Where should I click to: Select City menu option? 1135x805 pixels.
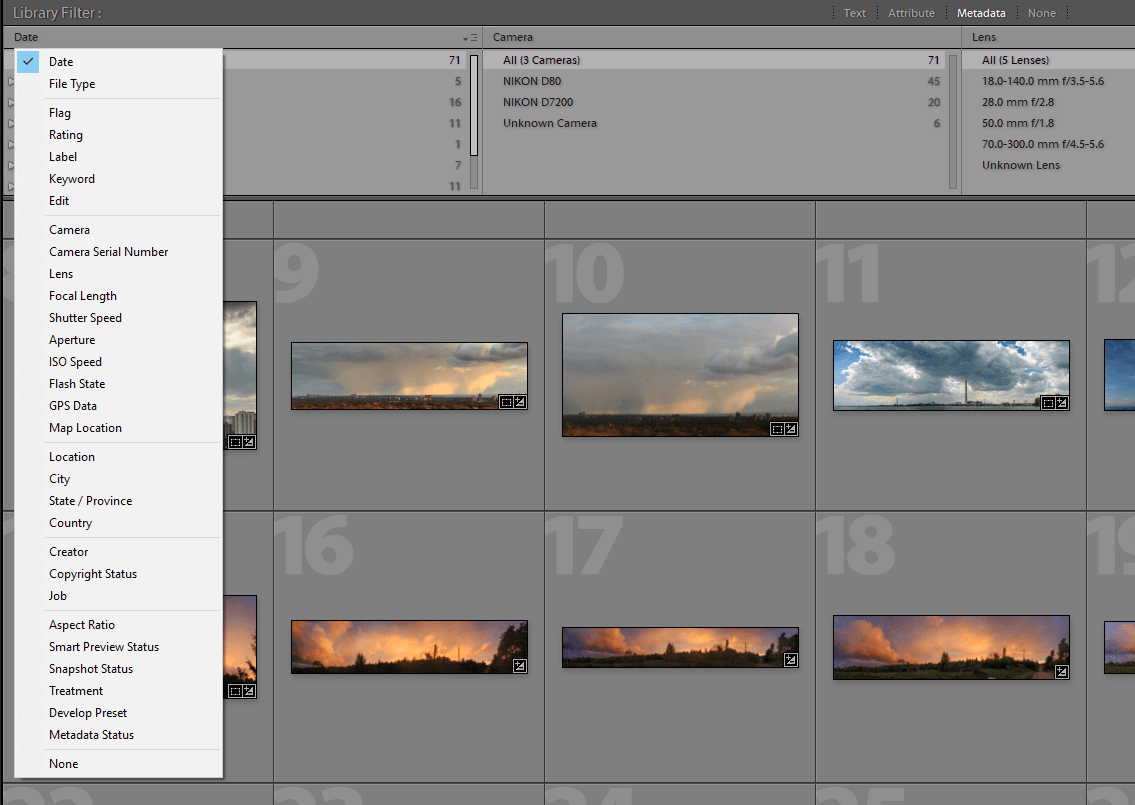tap(118, 479)
